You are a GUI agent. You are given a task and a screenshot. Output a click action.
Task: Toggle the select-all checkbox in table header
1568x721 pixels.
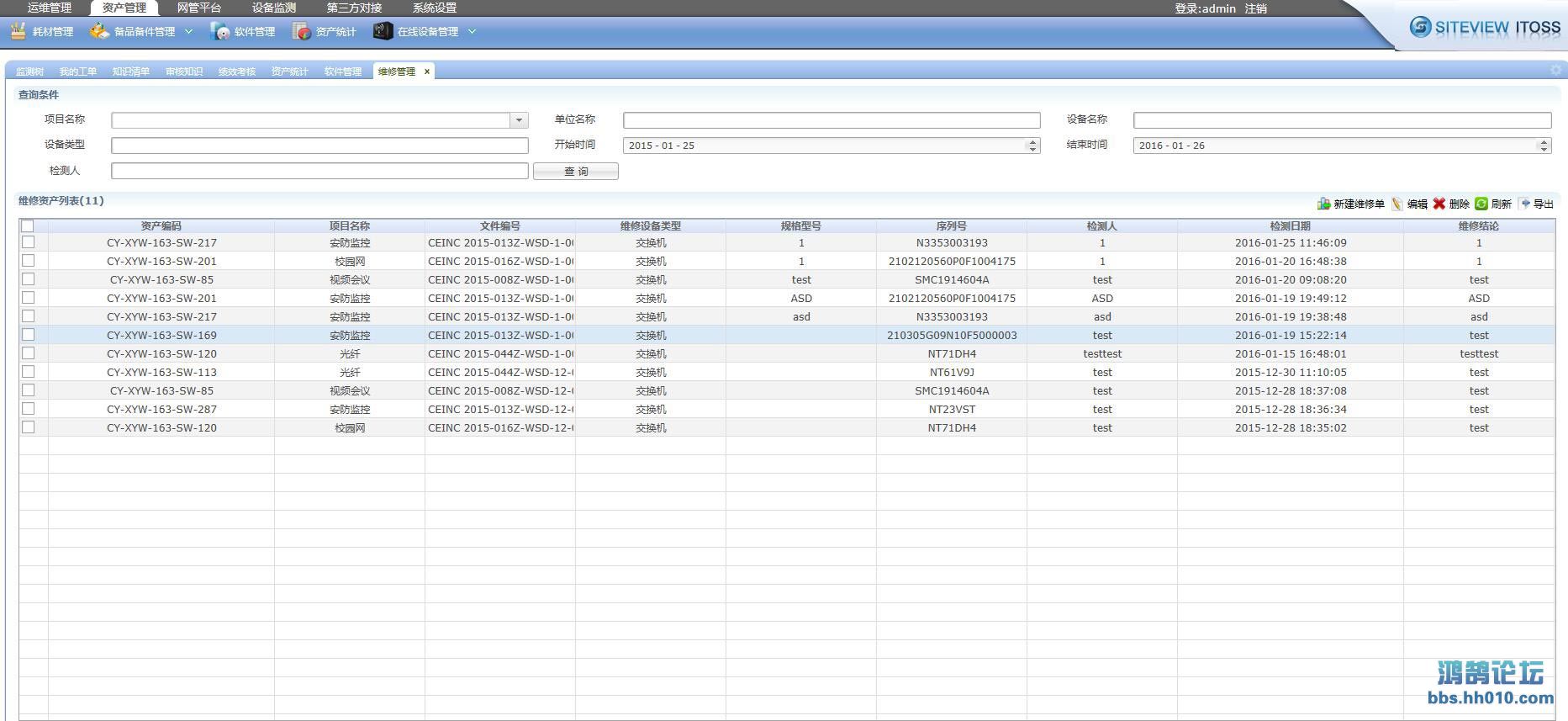pos(28,225)
